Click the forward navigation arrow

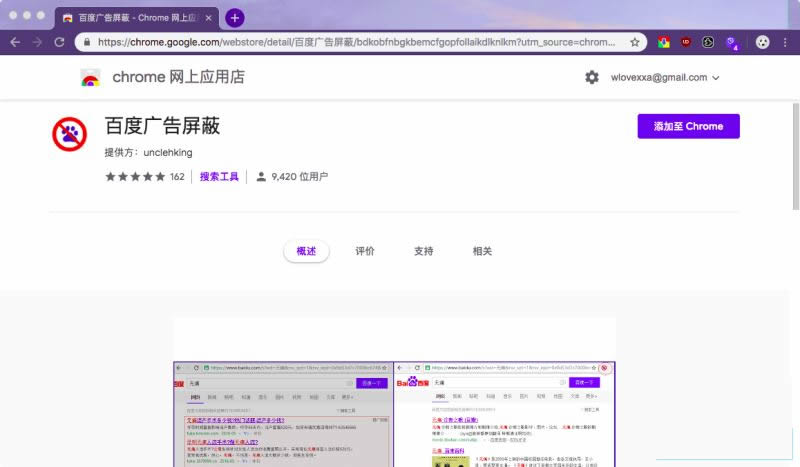(37, 42)
